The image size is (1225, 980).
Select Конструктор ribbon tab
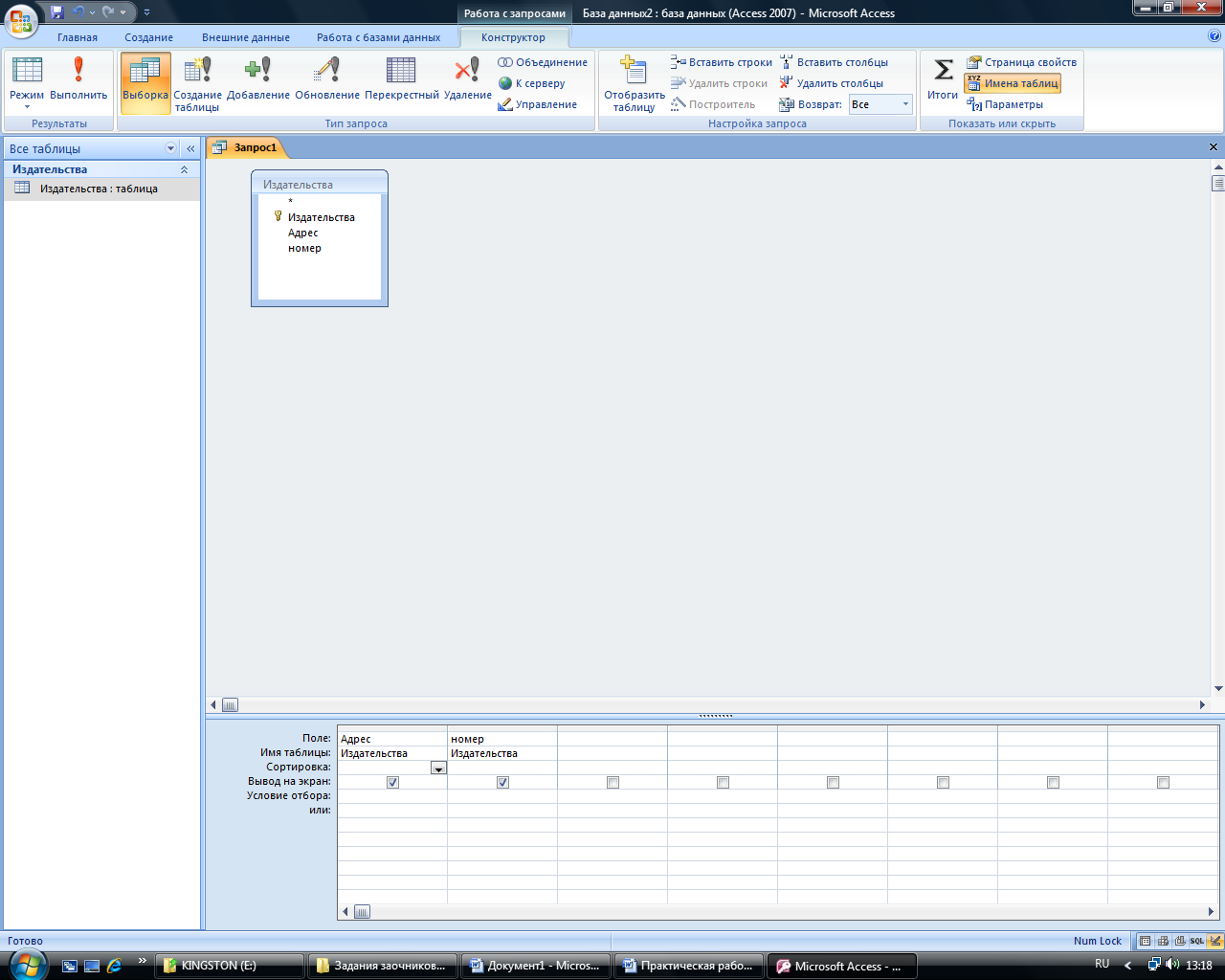(x=514, y=37)
